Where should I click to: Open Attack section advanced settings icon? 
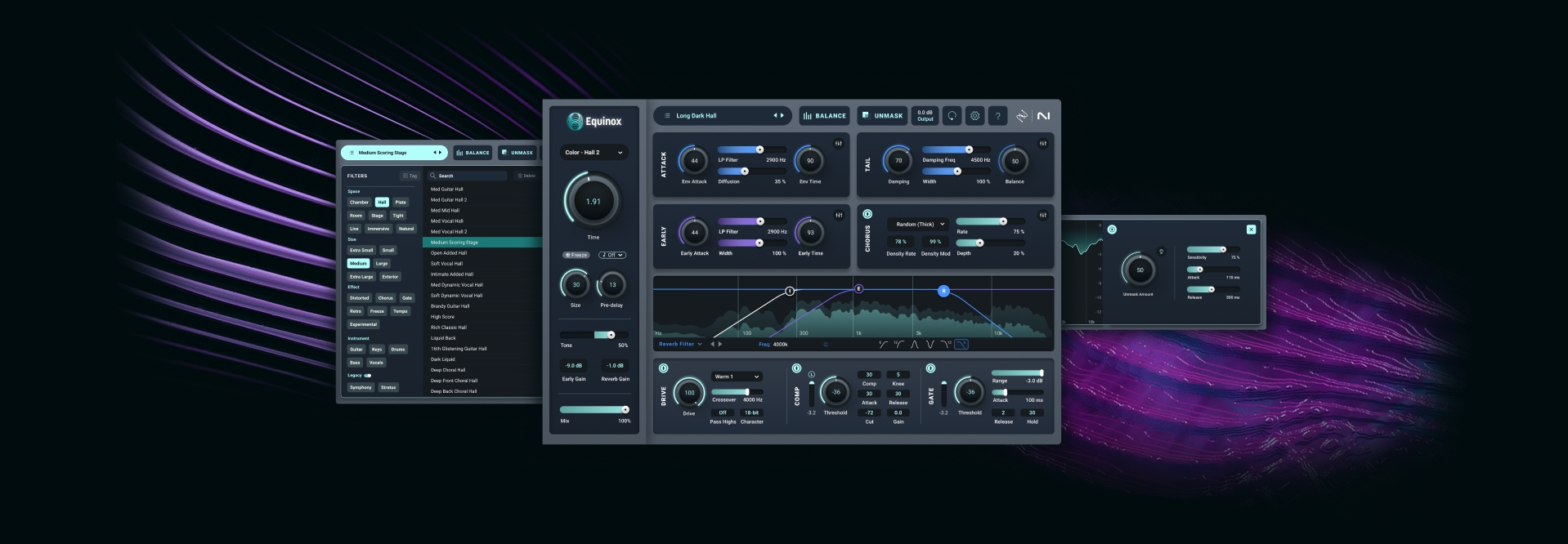[x=839, y=144]
